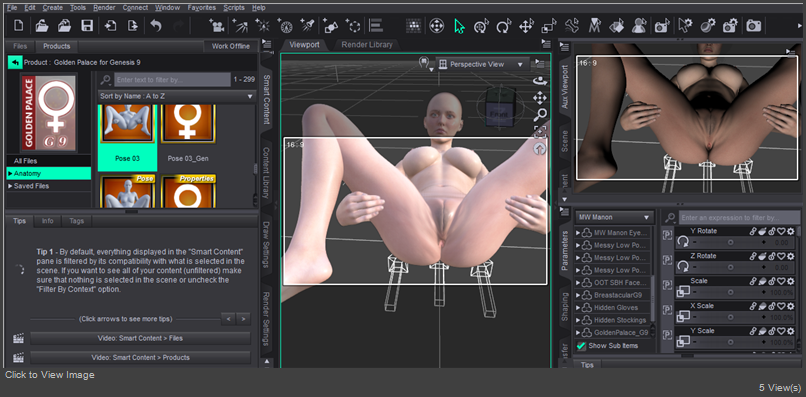The width and height of the screenshot is (806, 397).
Task: Toggle the lock on Y Scale parameter
Action: click(x=772, y=331)
